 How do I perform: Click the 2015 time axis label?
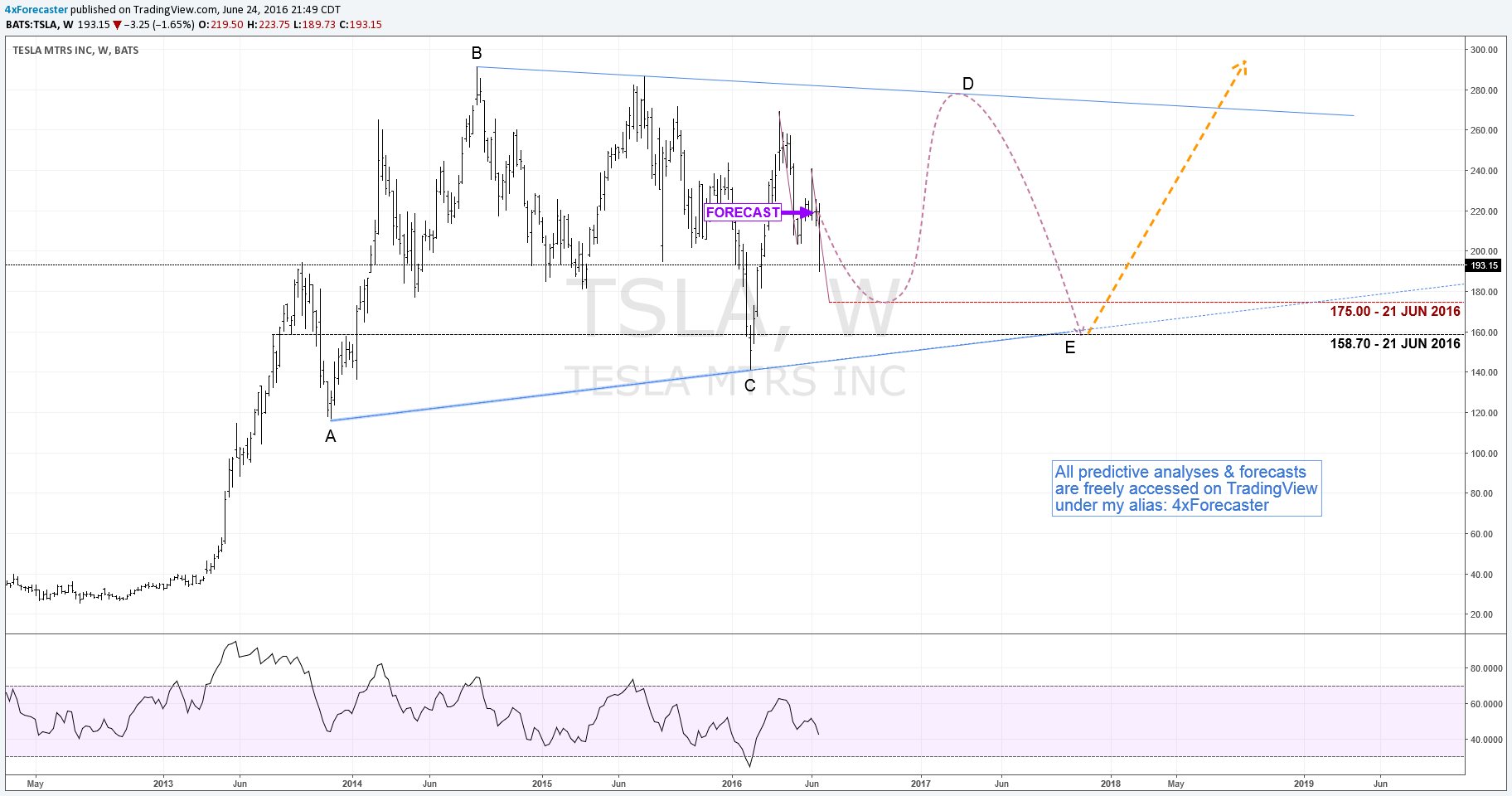coord(541,784)
